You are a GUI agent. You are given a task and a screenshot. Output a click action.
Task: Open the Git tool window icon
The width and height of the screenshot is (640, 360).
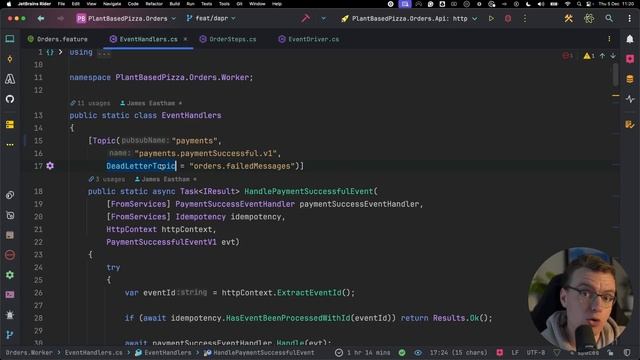(10, 335)
